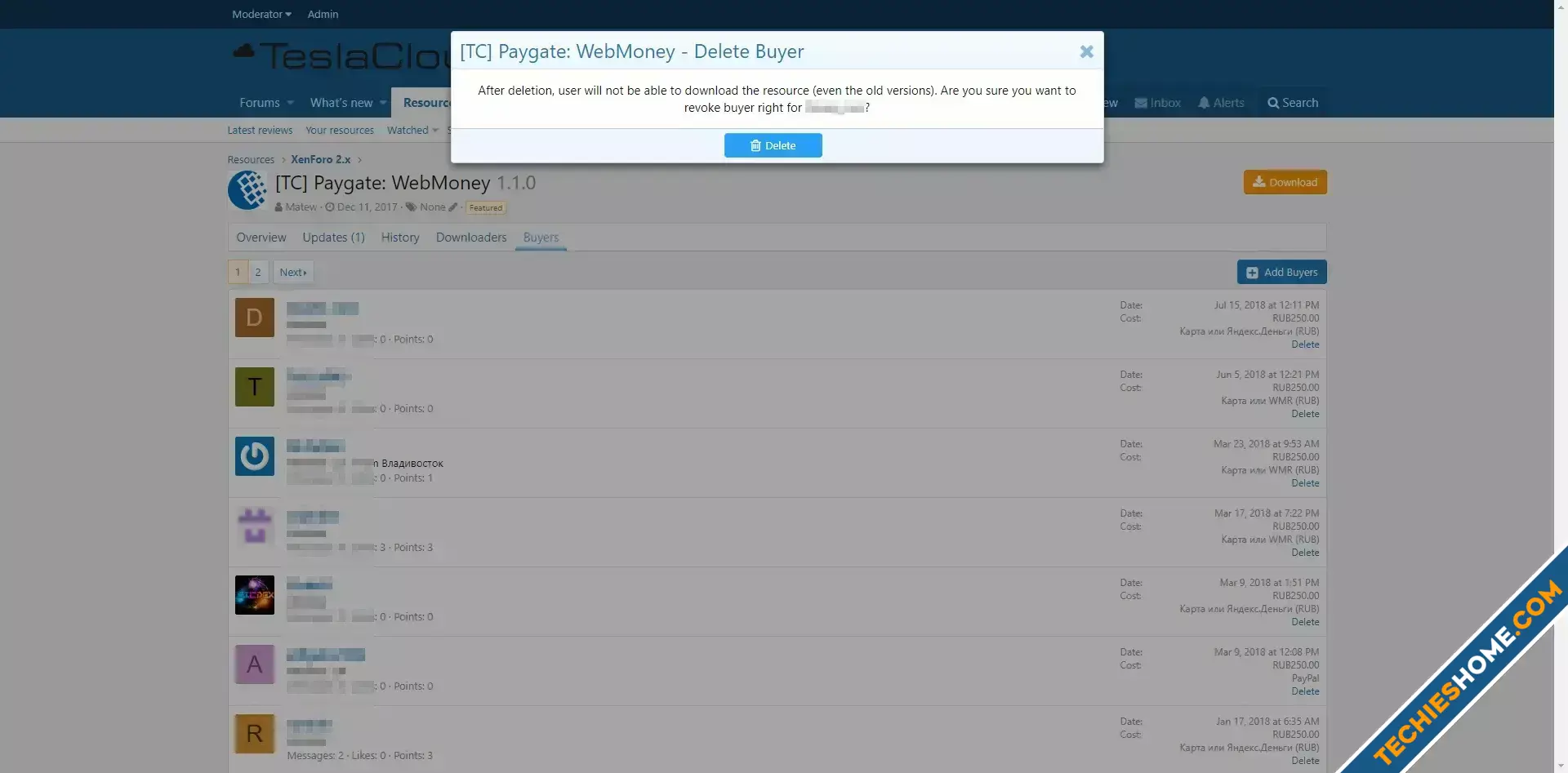1568x773 pixels.
Task: Go to page 1
Action: (238, 273)
